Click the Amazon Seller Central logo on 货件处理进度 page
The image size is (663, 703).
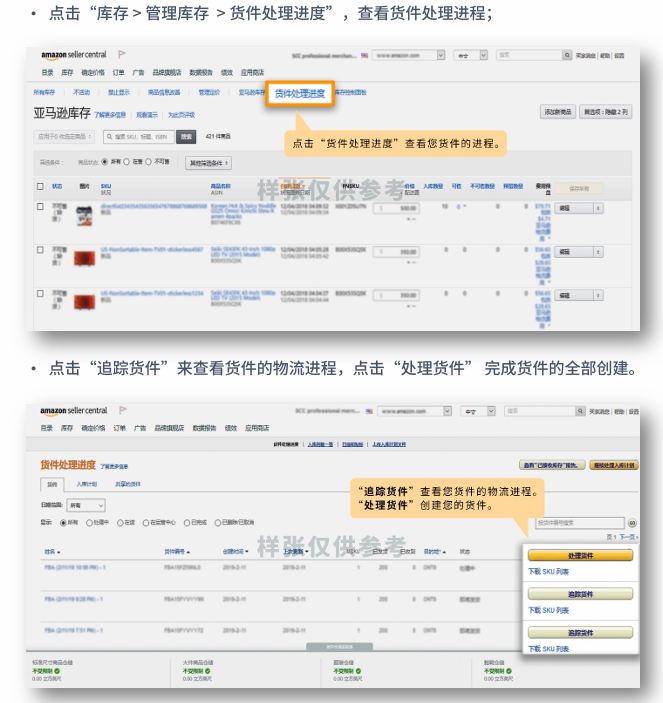(x=74, y=410)
